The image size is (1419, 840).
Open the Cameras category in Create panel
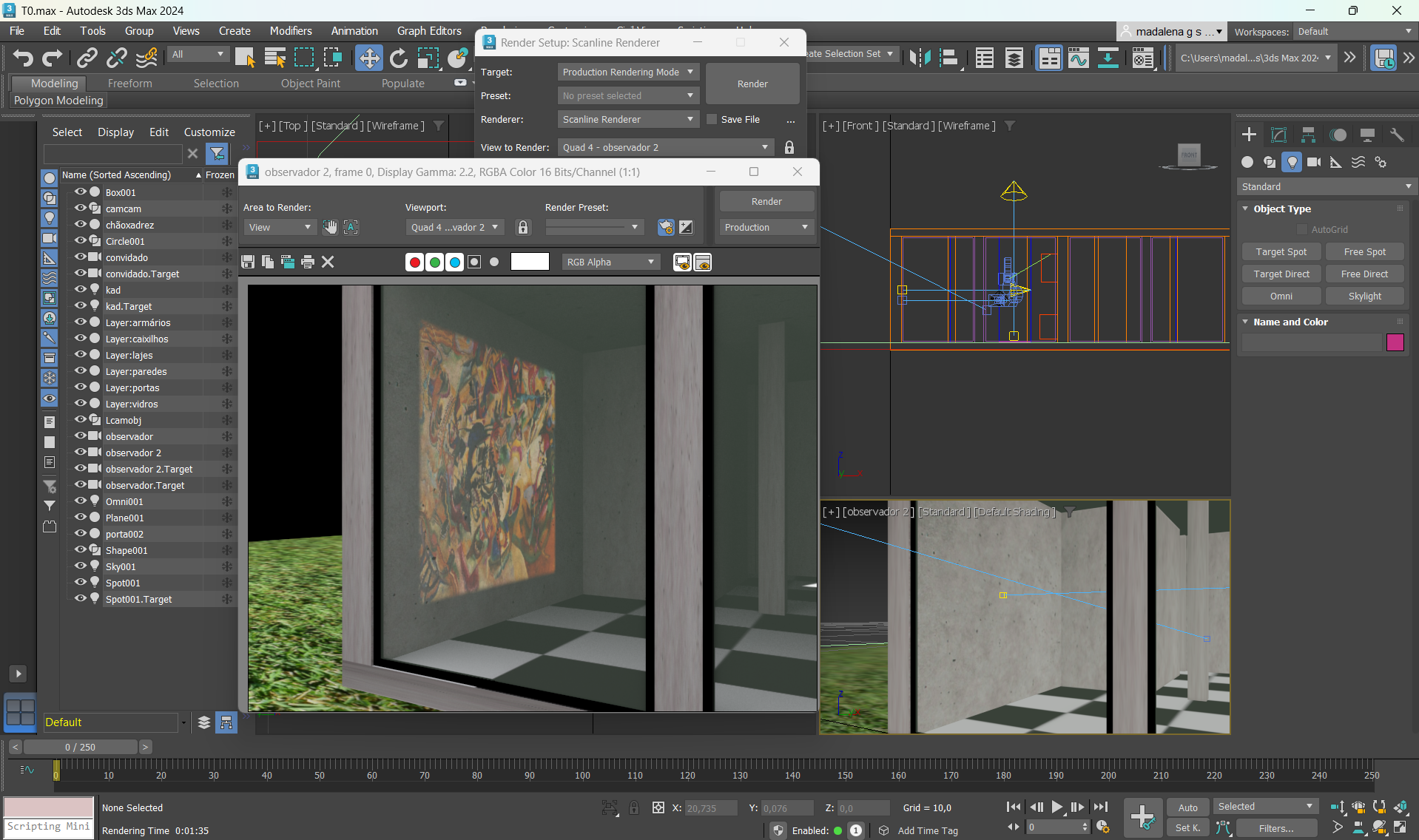tap(1313, 162)
